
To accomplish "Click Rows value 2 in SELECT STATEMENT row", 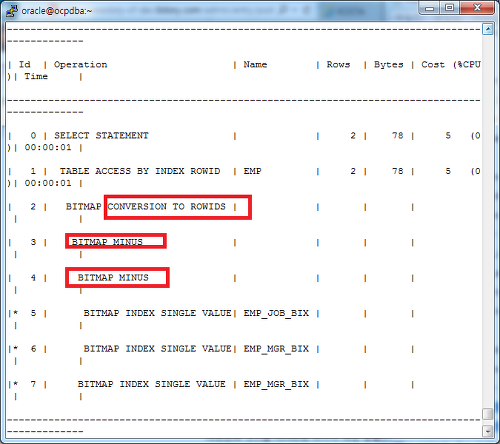I will 353,136.
